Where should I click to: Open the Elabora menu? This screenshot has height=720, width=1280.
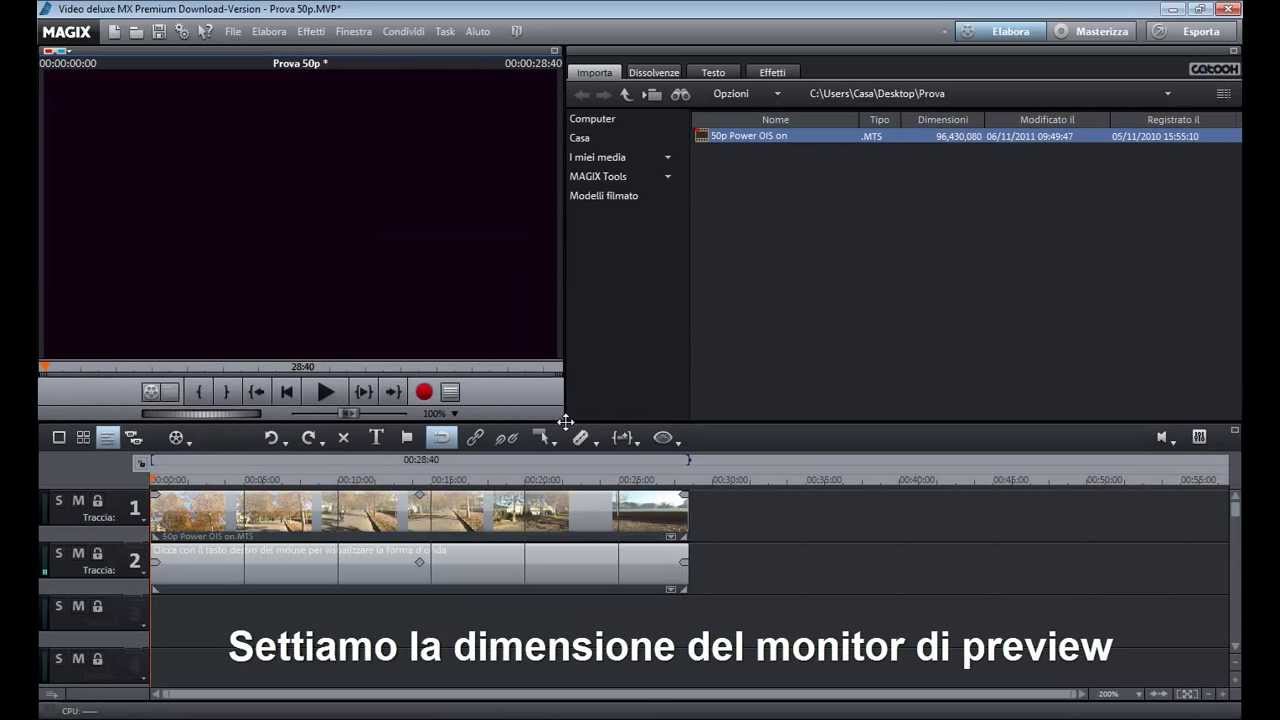click(269, 32)
